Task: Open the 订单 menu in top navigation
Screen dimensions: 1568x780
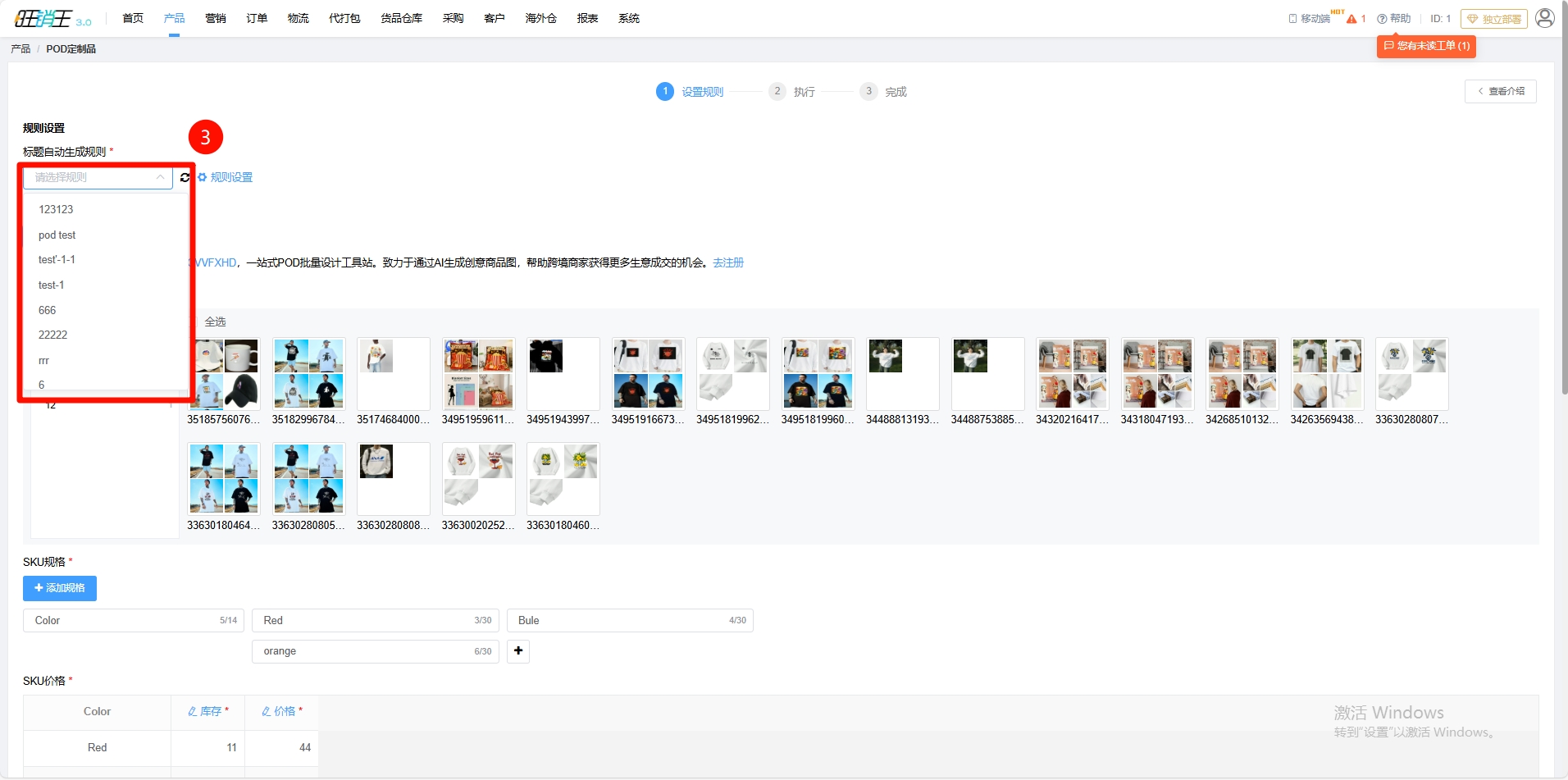Action: 257,18
